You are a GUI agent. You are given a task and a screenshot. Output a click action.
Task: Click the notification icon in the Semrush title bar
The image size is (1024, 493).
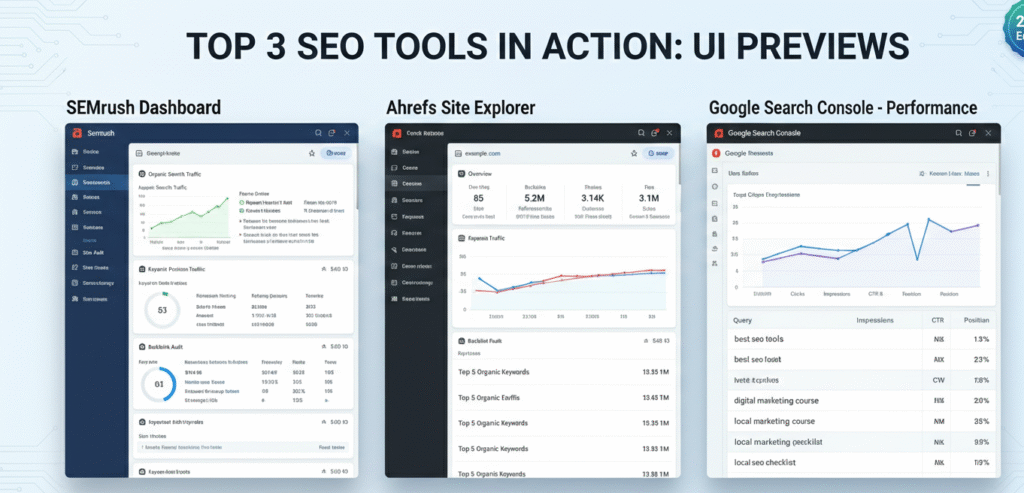[332, 133]
